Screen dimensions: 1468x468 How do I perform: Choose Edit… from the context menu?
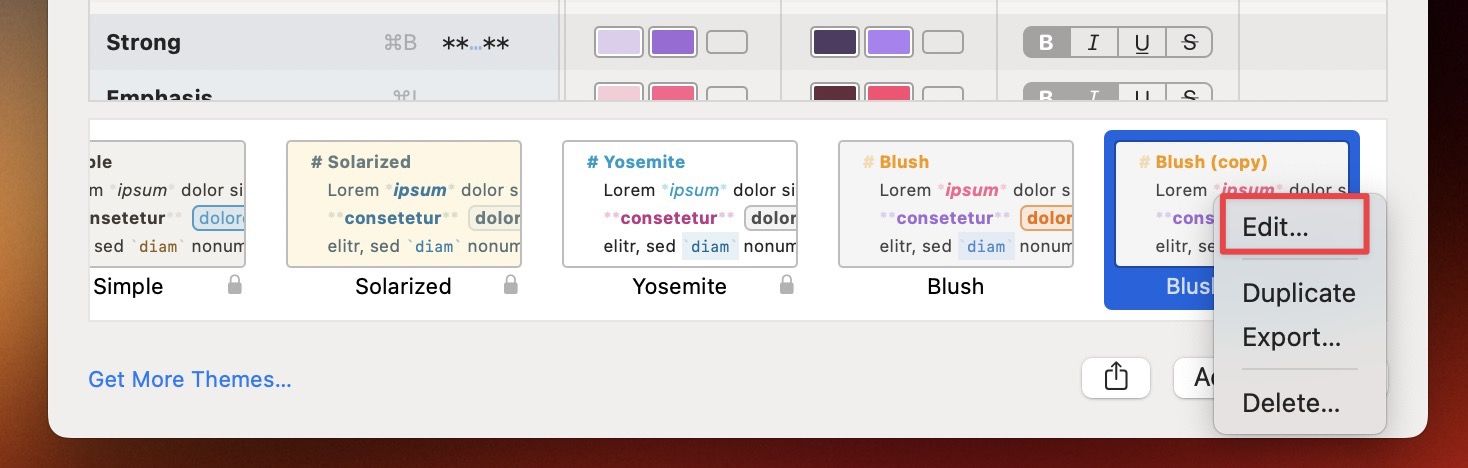pos(1275,227)
